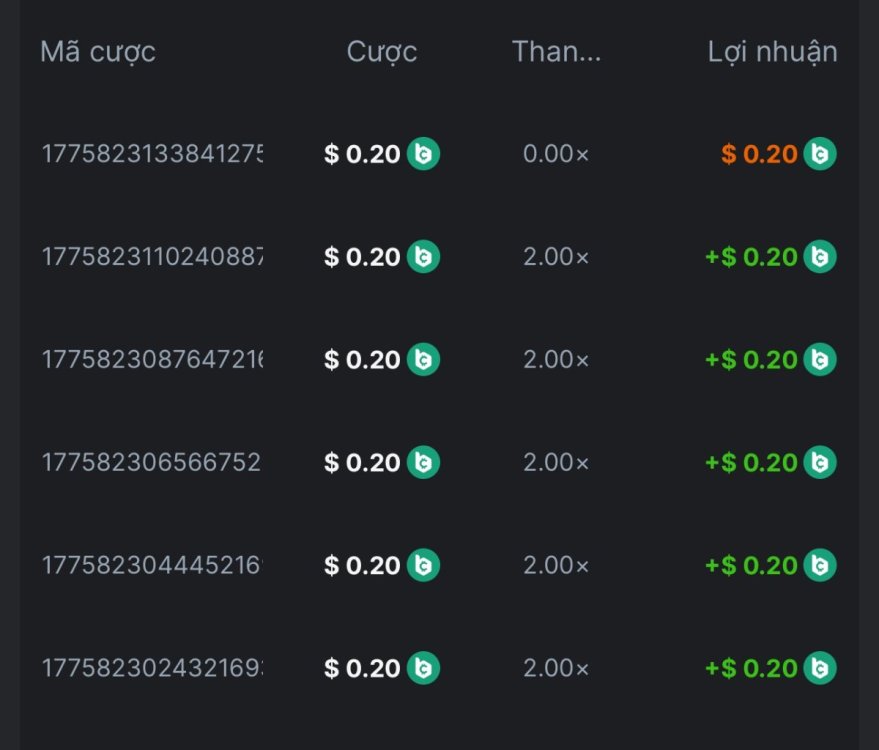Select the truncated "Than..." column header
This screenshot has height=750, width=879.
click(x=557, y=52)
